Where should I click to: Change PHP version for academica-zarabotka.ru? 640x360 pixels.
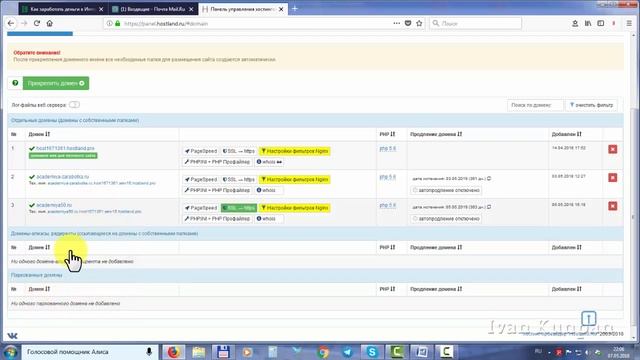point(387,177)
